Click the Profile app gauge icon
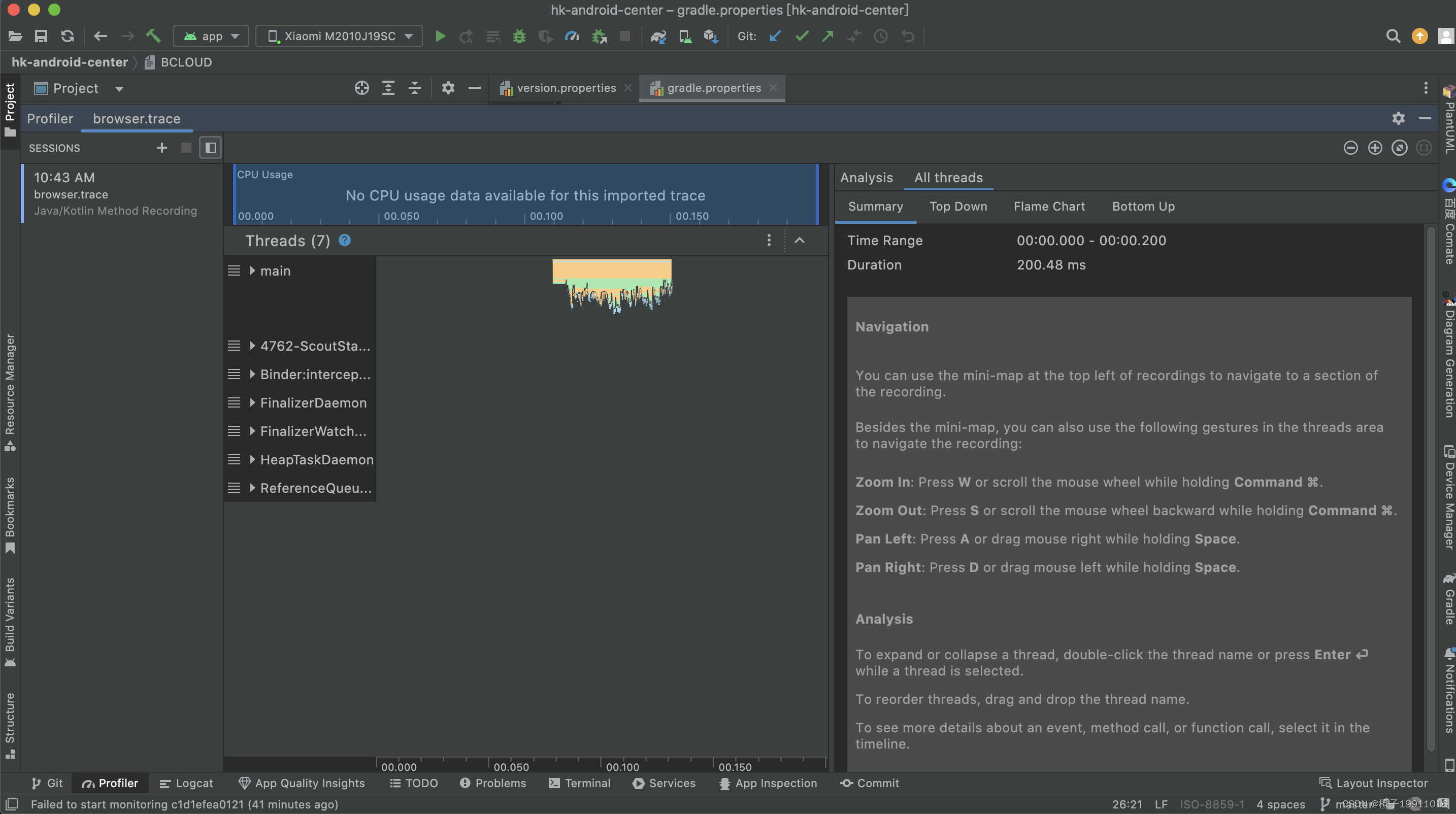1456x814 pixels. pos(572,37)
